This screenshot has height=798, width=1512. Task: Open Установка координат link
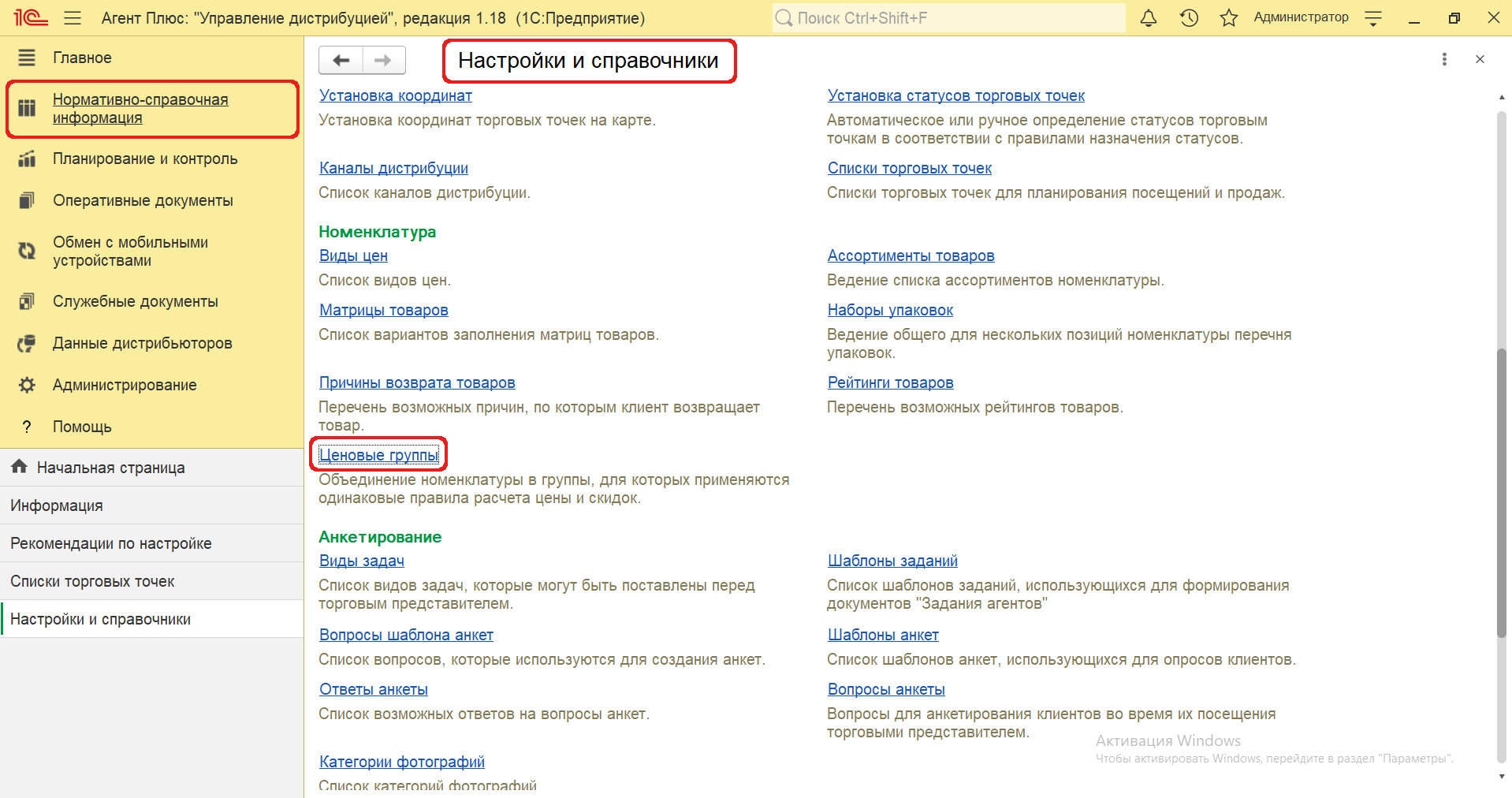click(x=396, y=95)
